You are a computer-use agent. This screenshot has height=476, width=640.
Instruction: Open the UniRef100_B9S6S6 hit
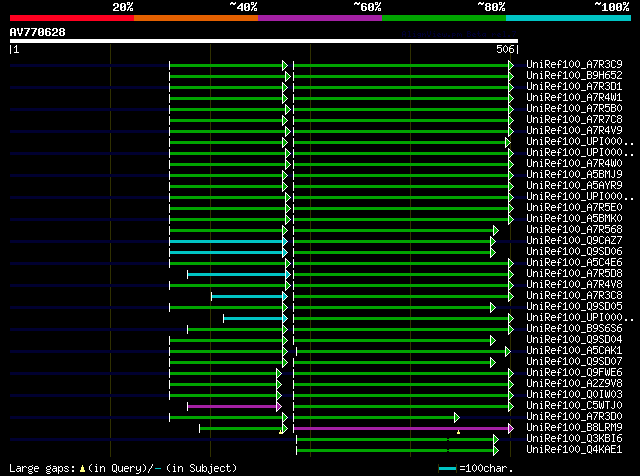[x=574, y=329]
